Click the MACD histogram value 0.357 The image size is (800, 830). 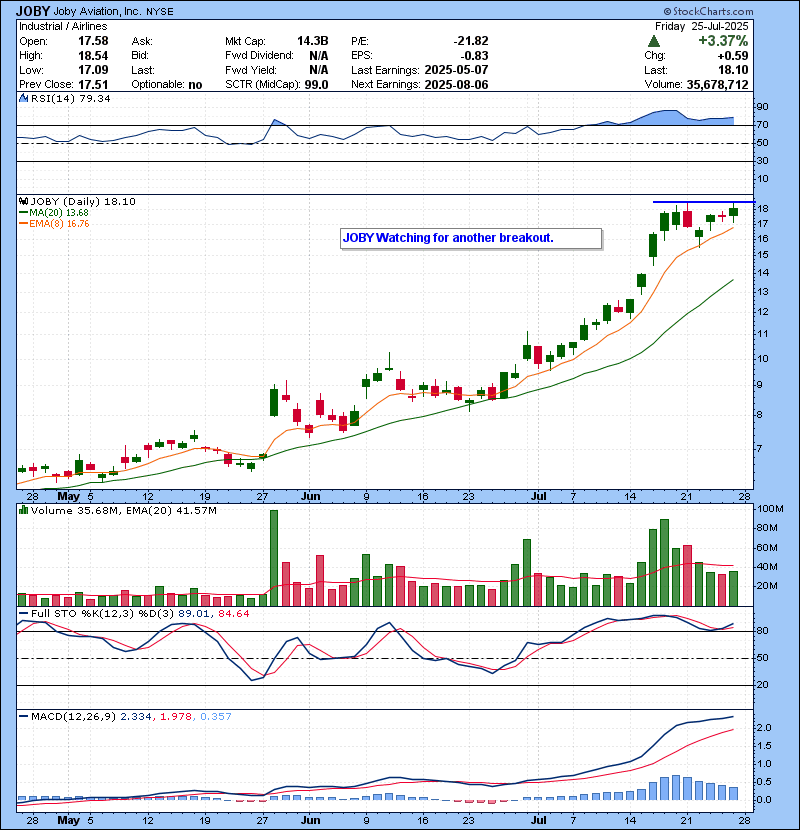pyautogui.click(x=215, y=716)
